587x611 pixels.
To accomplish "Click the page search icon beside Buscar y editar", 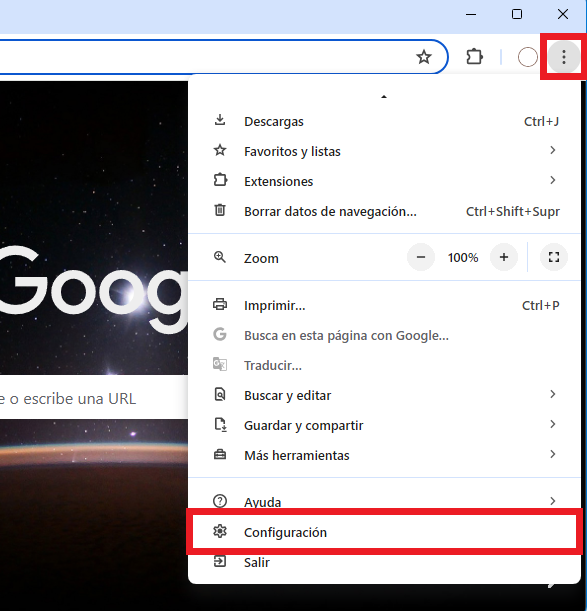I will 220,394.
